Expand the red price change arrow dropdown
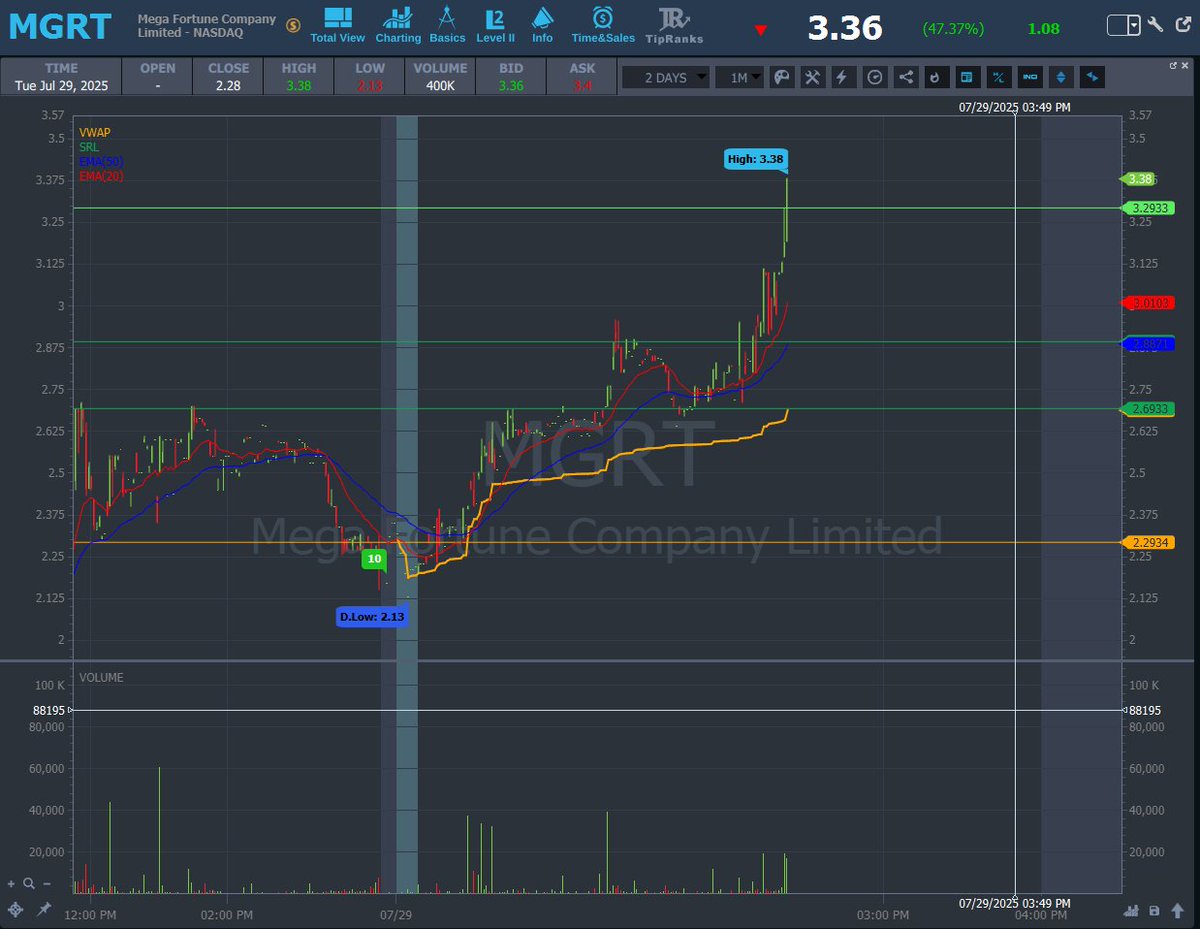1200x929 pixels. click(760, 29)
